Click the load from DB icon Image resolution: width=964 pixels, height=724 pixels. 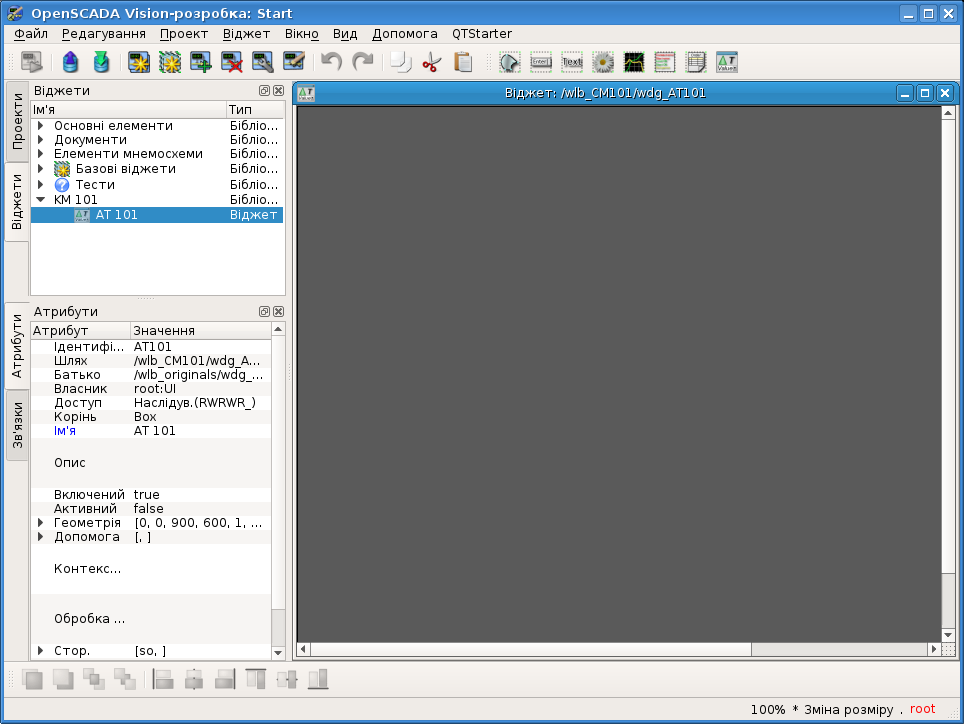coord(70,62)
